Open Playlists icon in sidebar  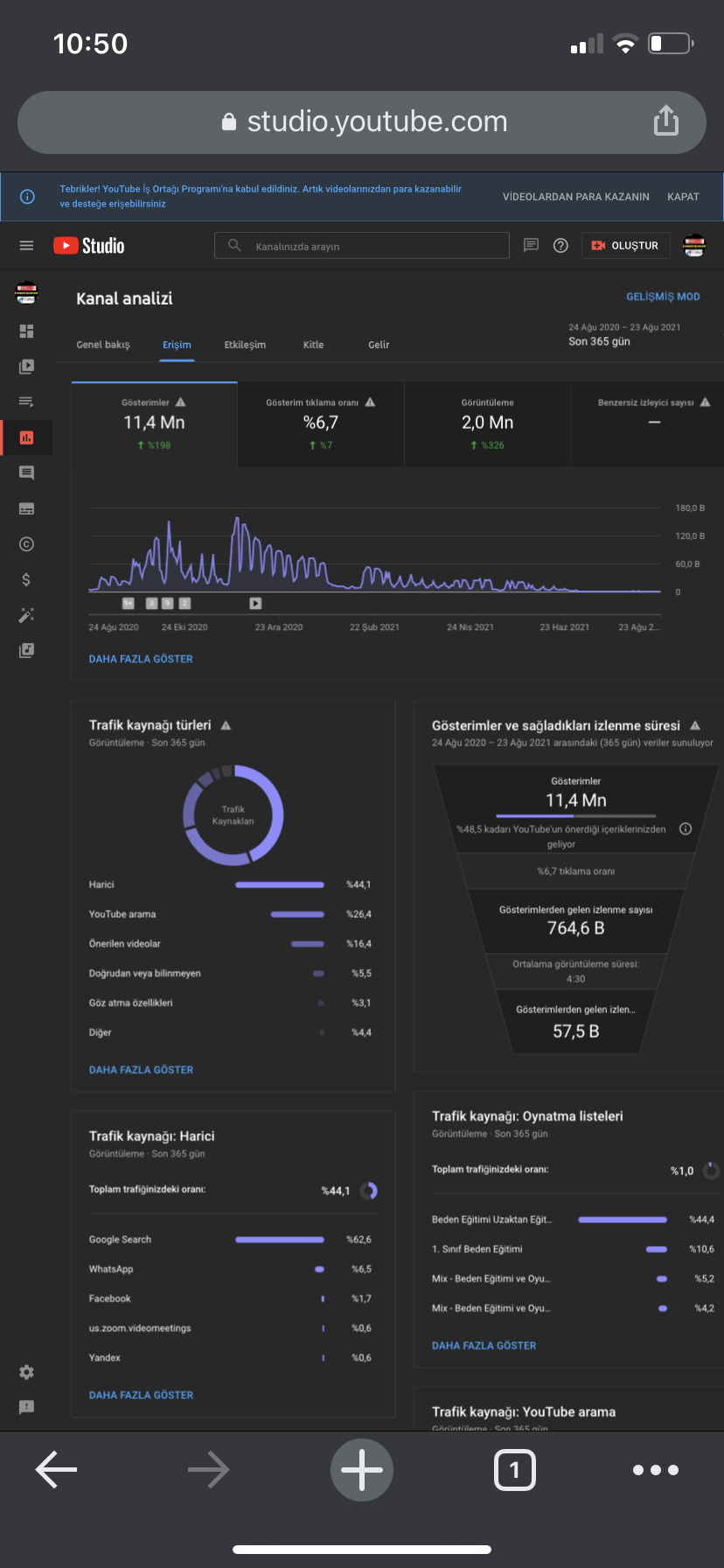(x=26, y=402)
